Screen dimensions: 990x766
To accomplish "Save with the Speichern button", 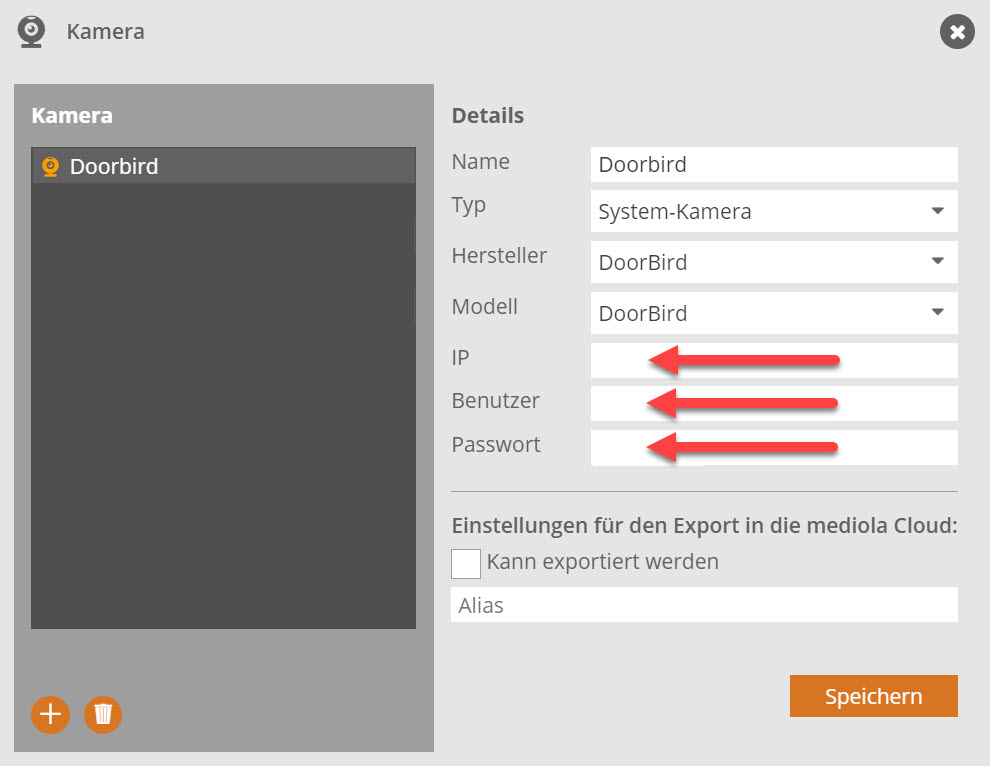I will 874,696.
